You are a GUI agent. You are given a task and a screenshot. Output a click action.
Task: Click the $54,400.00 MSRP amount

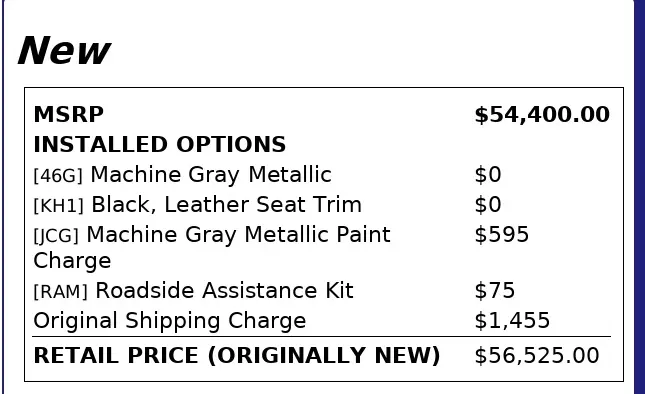(x=542, y=114)
